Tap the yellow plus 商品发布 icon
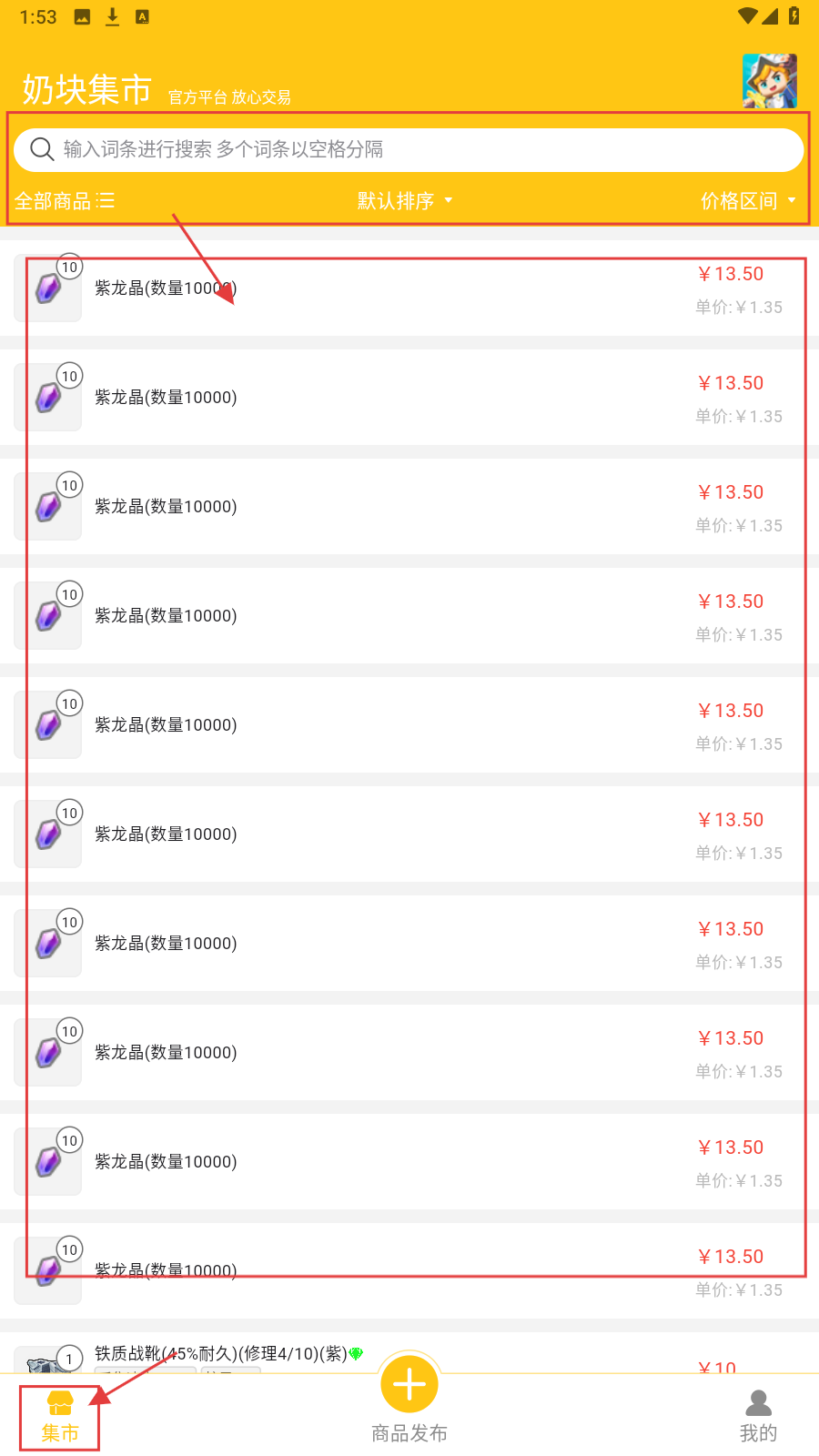Image resolution: width=819 pixels, height=1456 pixels. tap(409, 1385)
